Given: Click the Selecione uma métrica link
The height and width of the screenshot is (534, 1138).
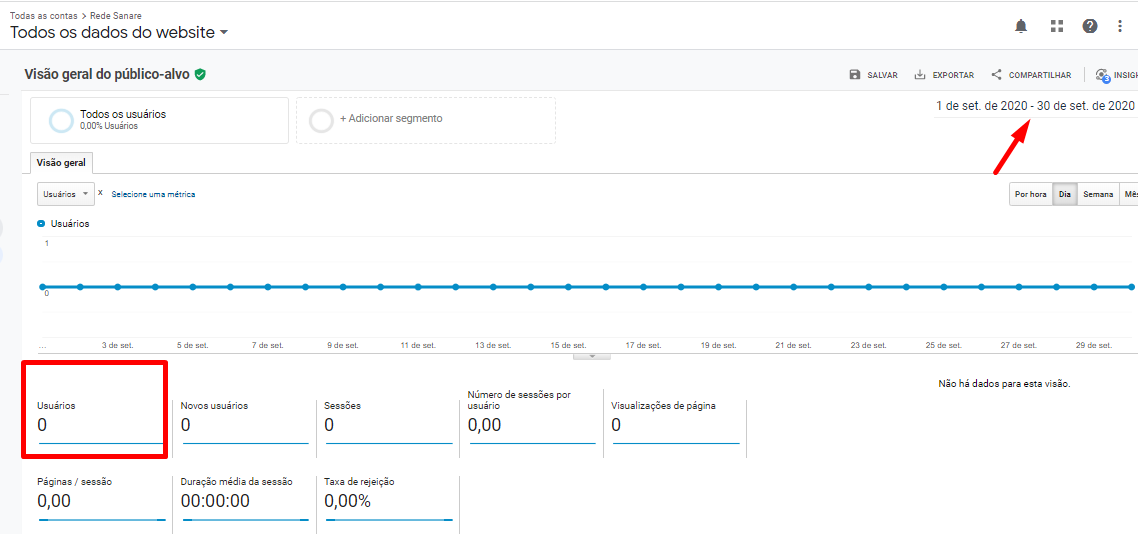Looking at the screenshot, I should click(153, 194).
